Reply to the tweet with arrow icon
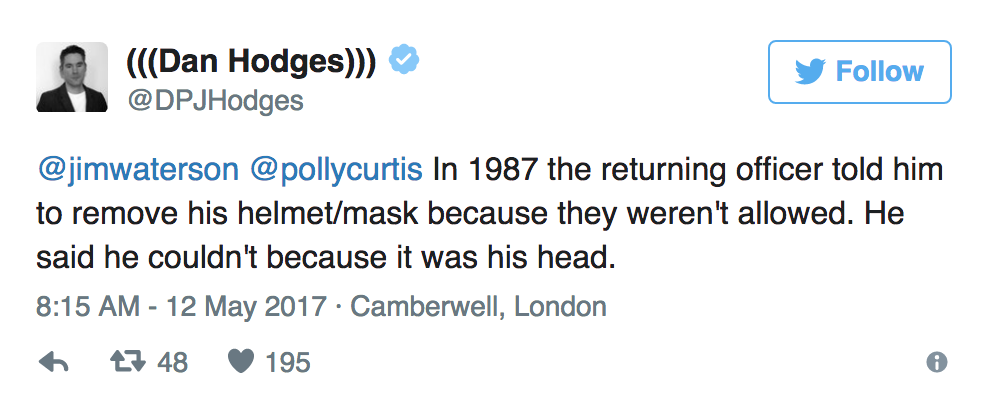Viewport: 988px width, 396px height. pyautogui.click(x=54, y=362)
